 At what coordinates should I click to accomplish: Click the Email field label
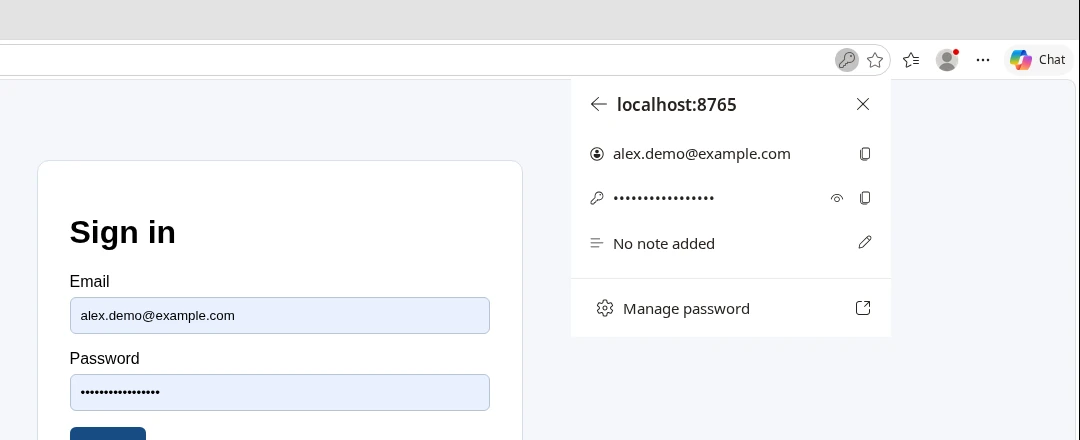click(90, 282)
